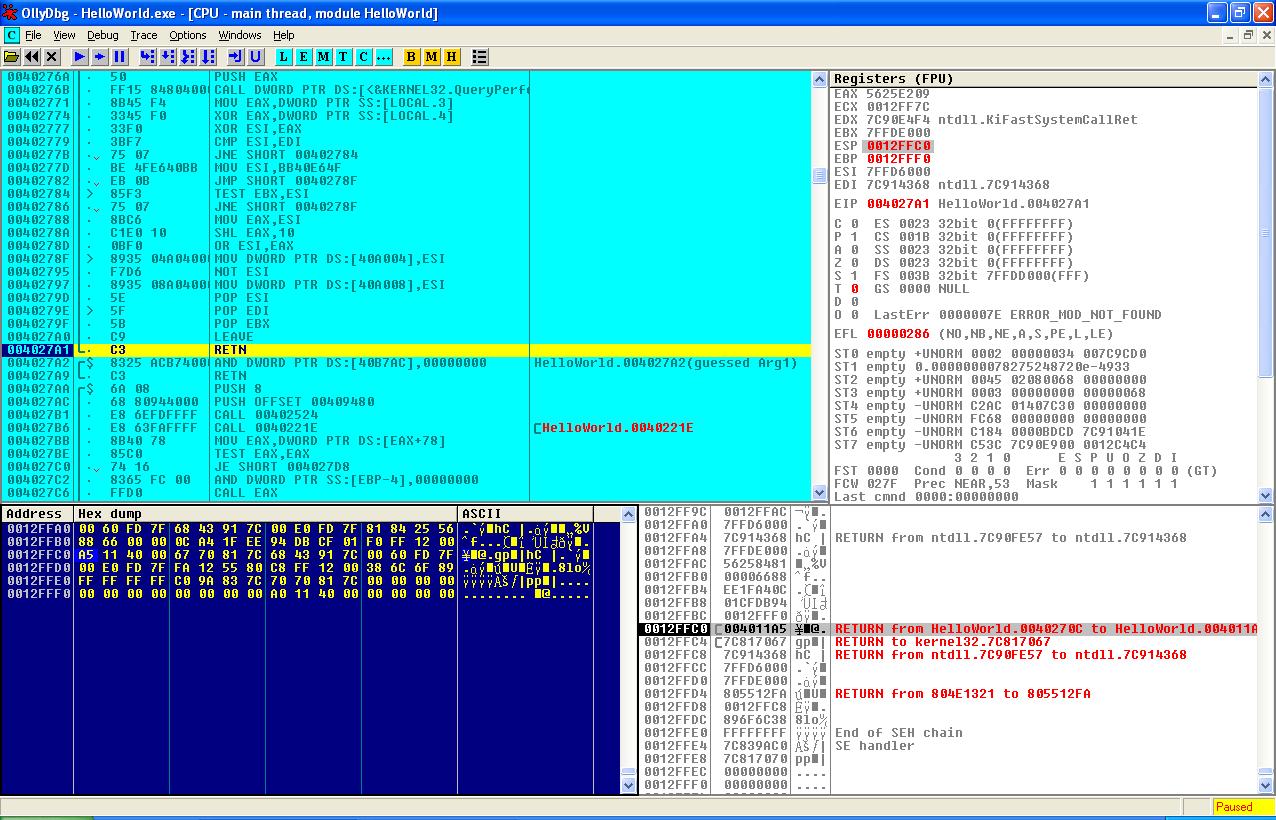
Task: Select the CALL 00402524 disassembly line
Action: 406,415
